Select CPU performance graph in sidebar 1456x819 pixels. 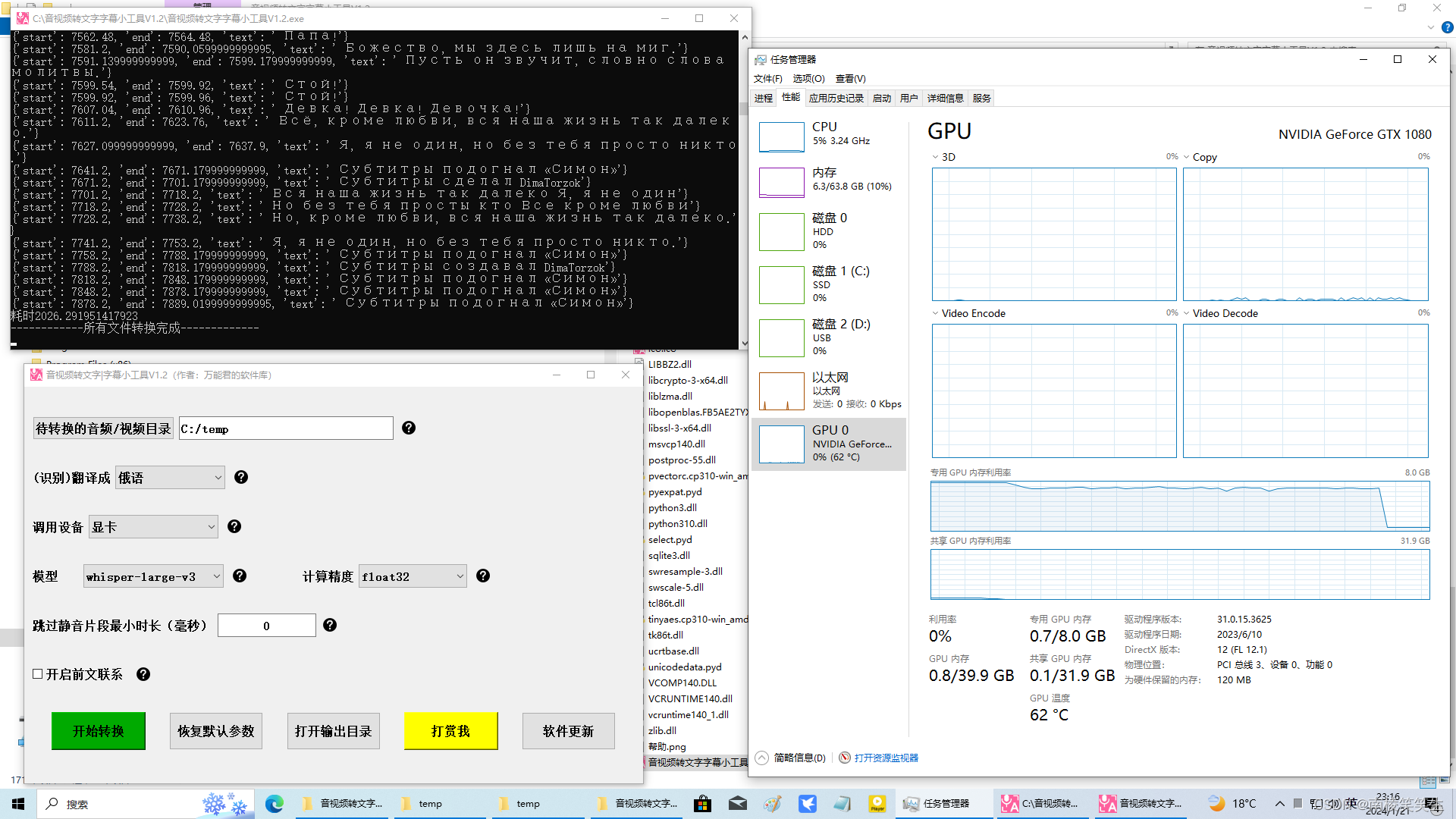pyautogui.click(x=782, y=137)
